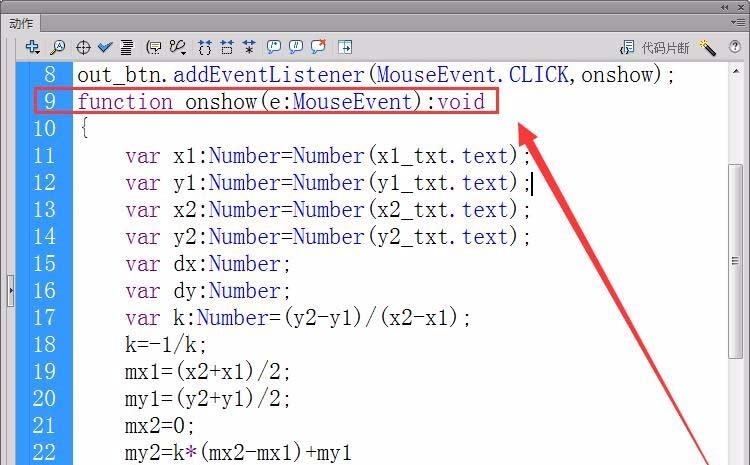Toggle script assist with the magic wand icon
Image resolution: width=750 pixels, height=465 pixels.
707,47
